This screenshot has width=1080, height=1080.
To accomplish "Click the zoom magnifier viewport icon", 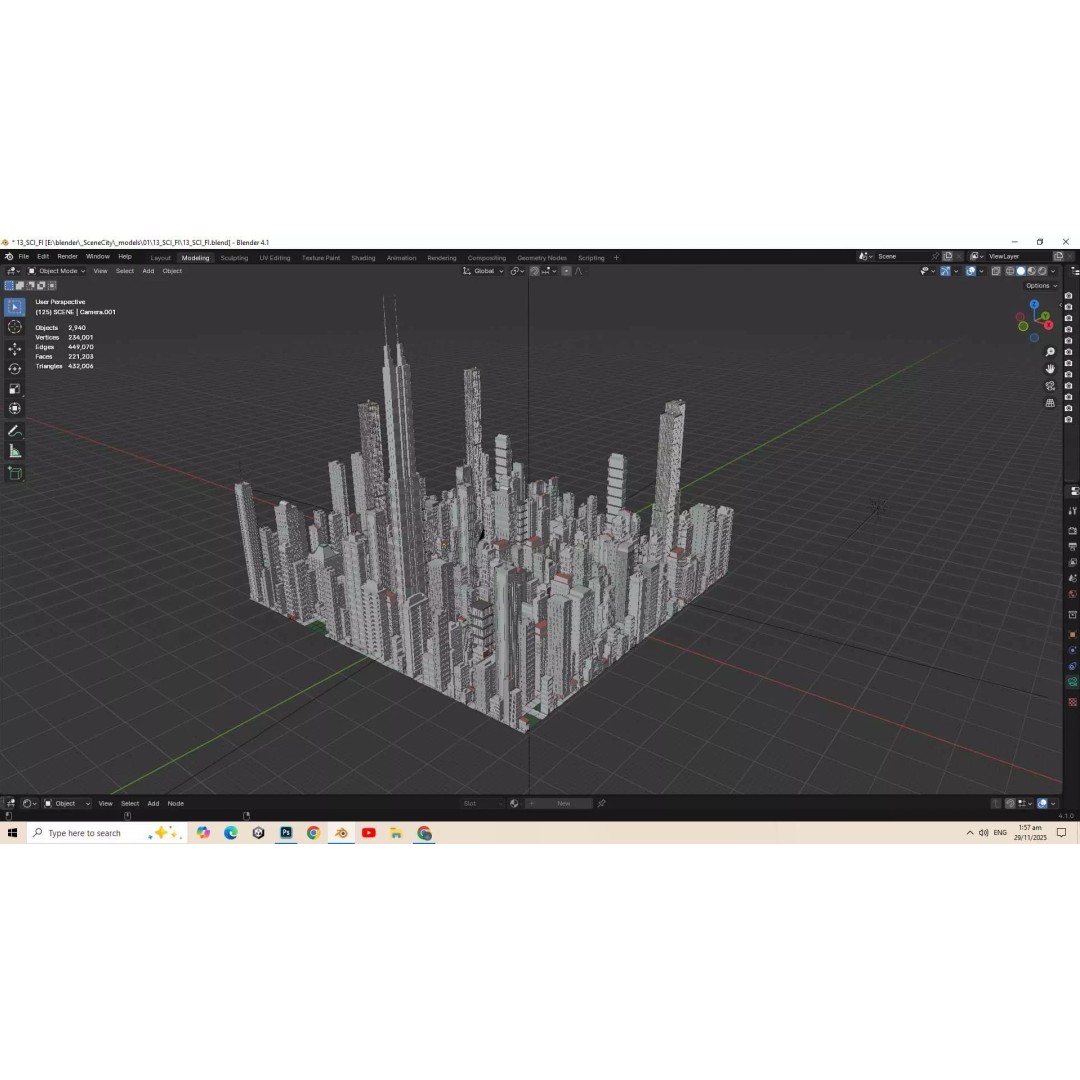I will [1050, 352].
